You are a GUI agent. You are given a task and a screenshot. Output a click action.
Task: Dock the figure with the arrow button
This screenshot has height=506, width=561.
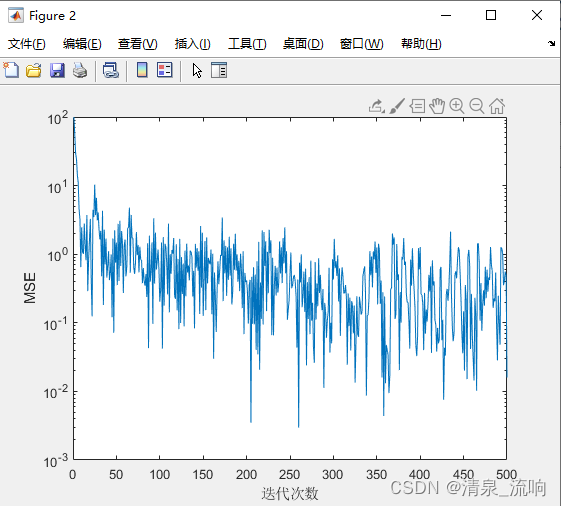[x=551, y=44]
